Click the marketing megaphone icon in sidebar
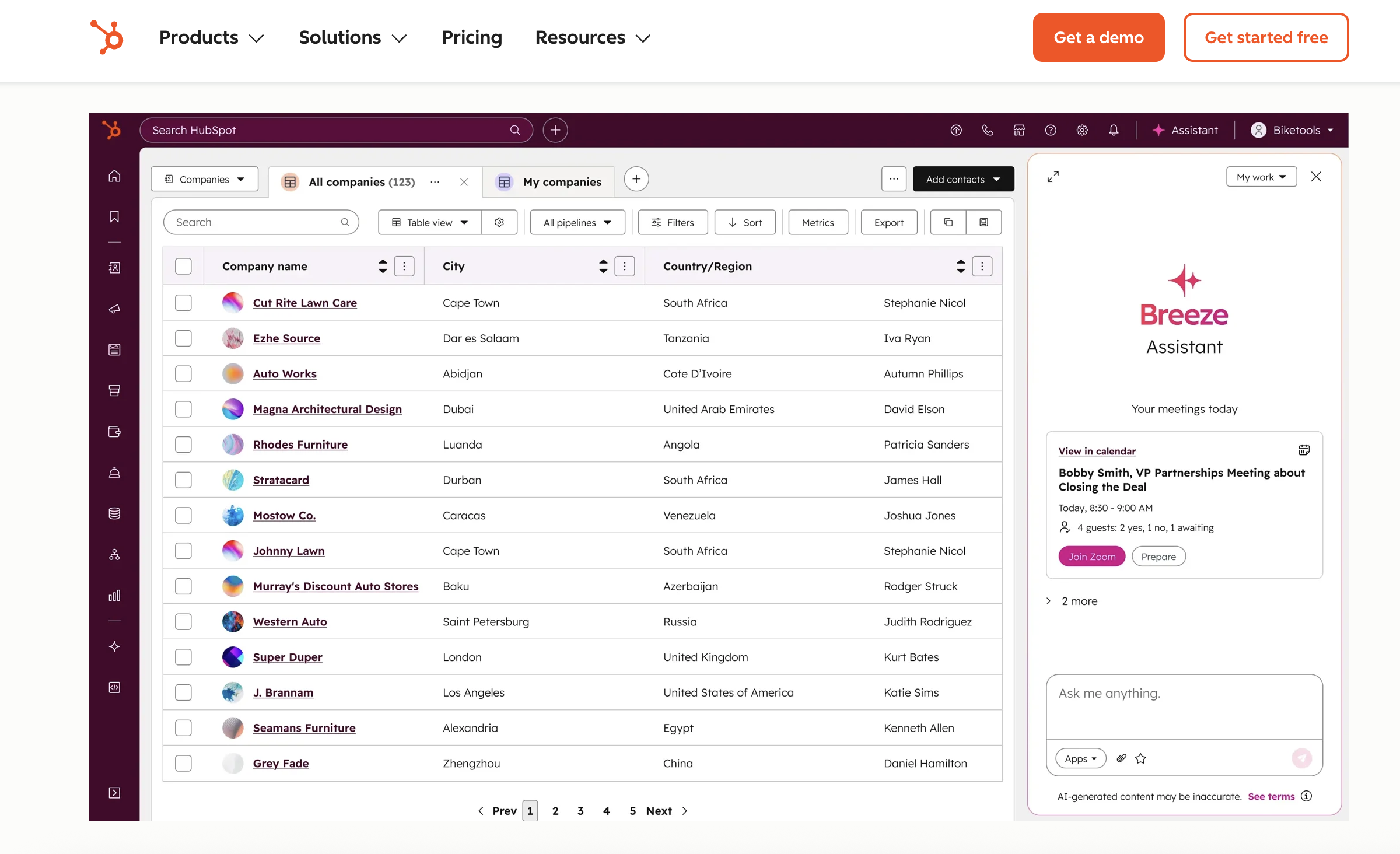The width and height of the screenshot is (1400, 854). coord(114,309)
